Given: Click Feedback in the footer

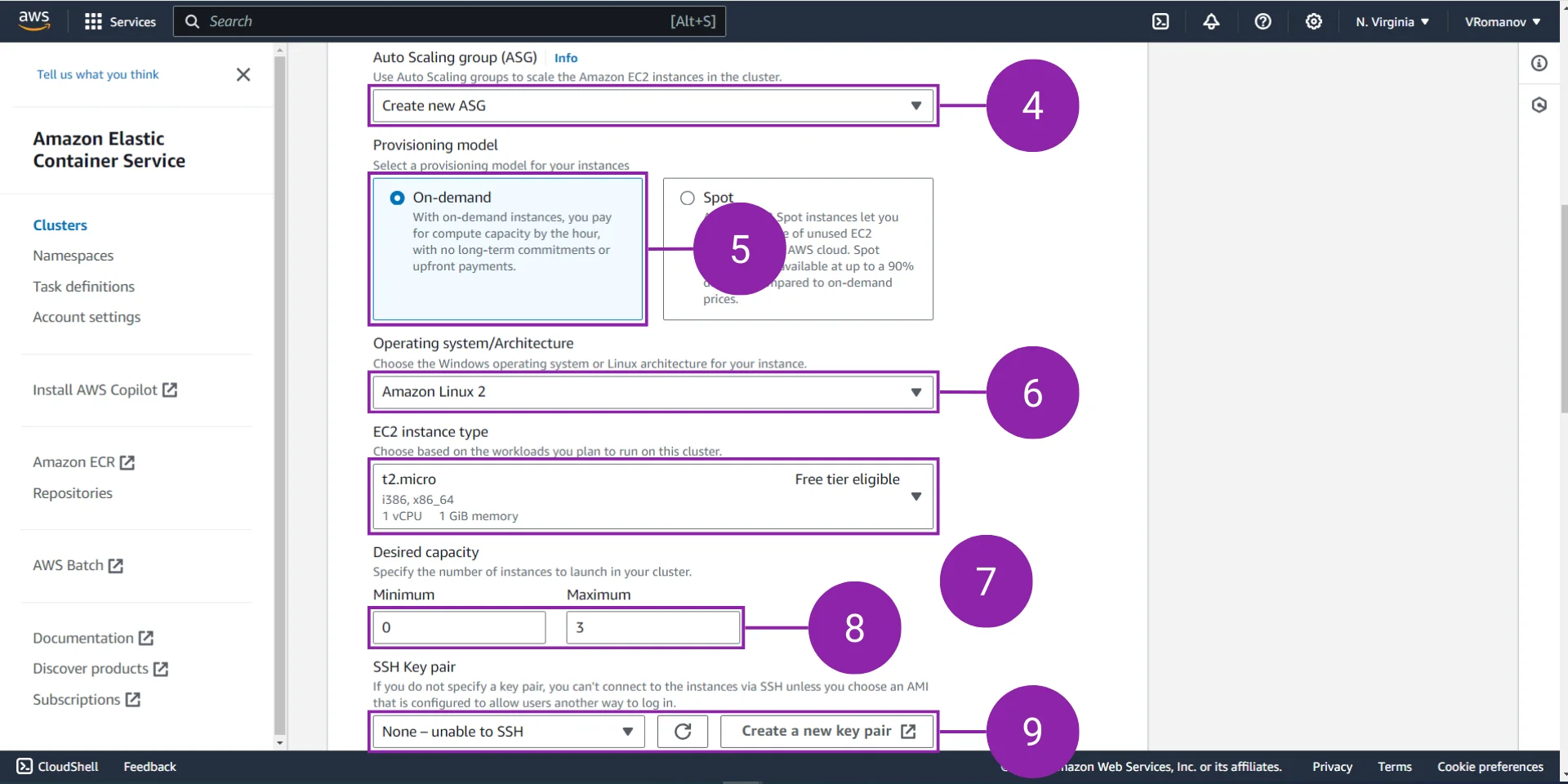Looking at the screenshot, I should (149, 766).
